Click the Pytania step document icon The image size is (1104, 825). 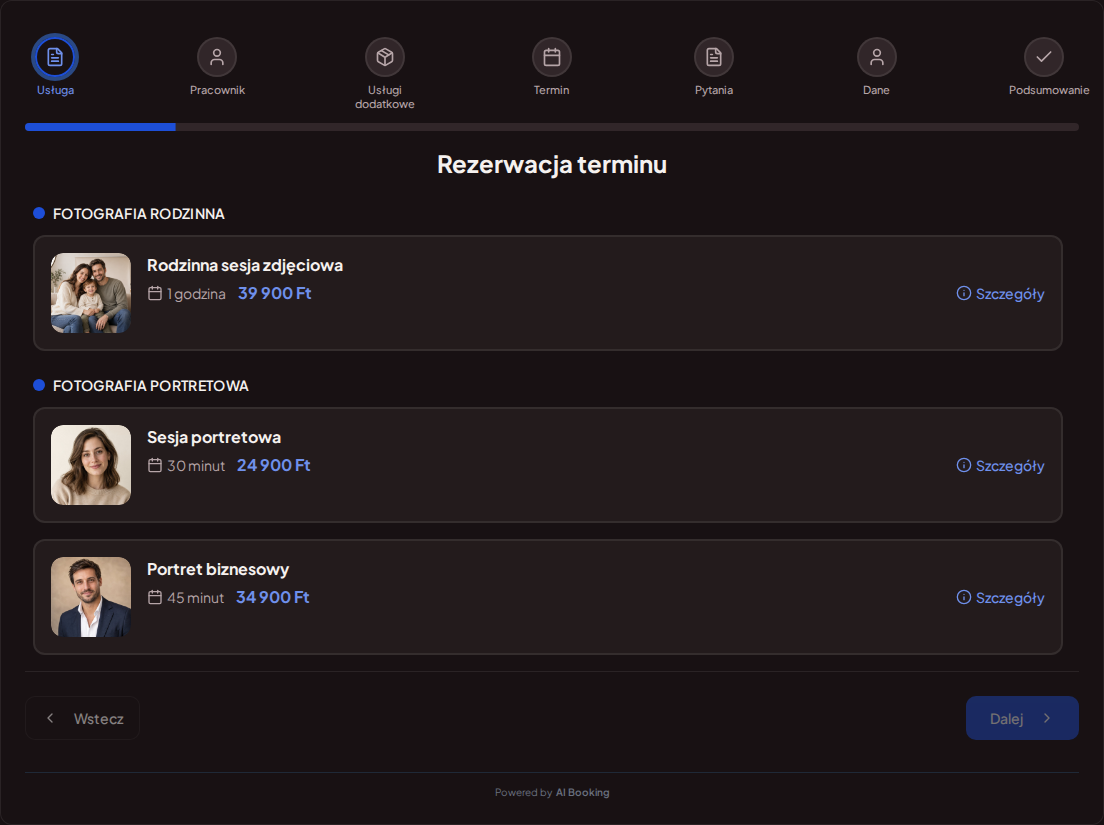click(714, 57)
